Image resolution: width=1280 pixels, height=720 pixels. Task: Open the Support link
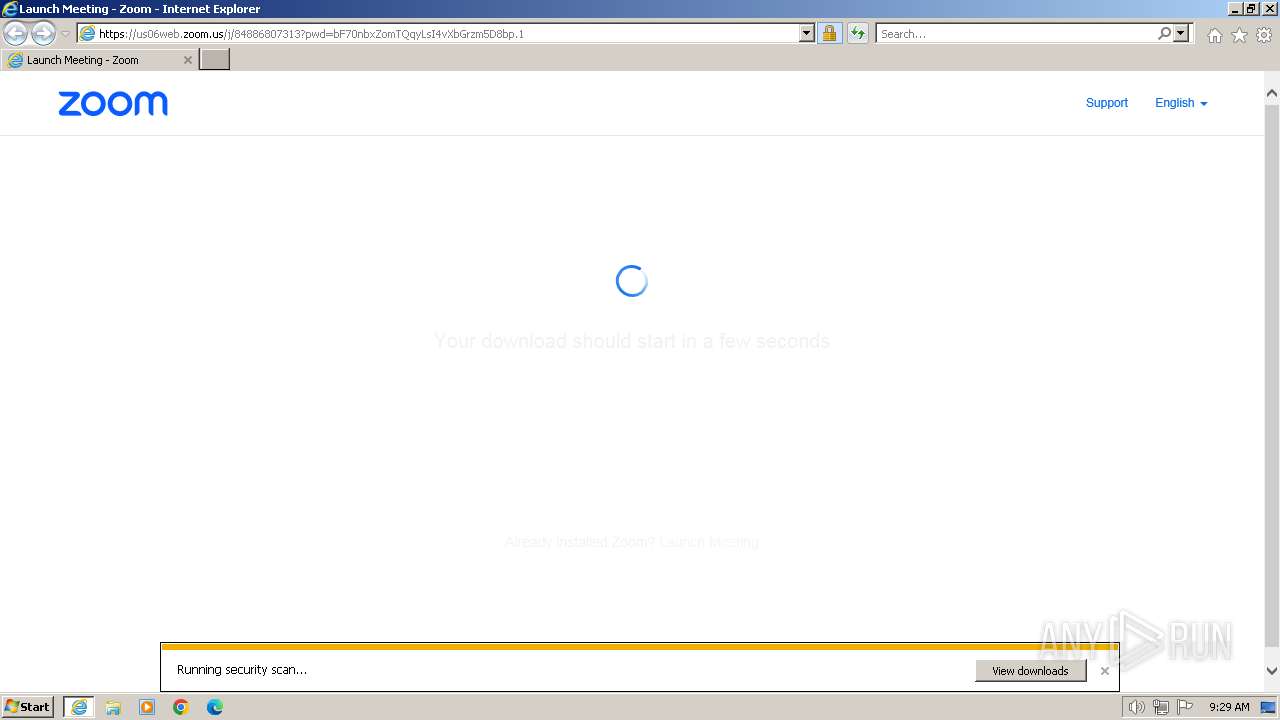1106,103
